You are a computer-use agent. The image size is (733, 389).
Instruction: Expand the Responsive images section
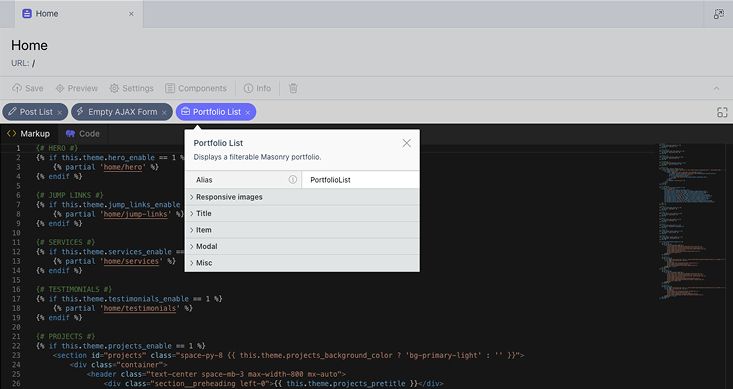[x=302, y=197]
